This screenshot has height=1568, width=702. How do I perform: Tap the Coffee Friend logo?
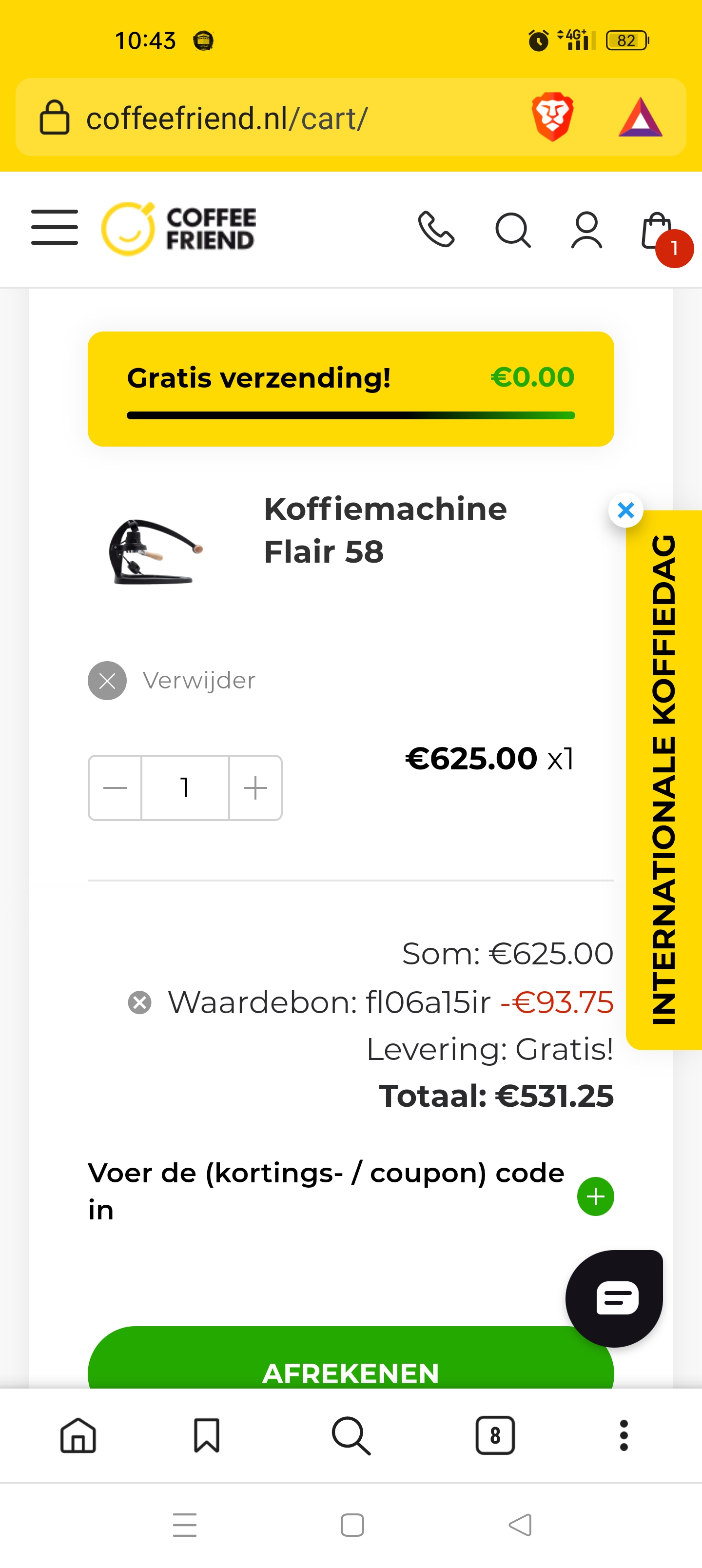coord(178,229)
